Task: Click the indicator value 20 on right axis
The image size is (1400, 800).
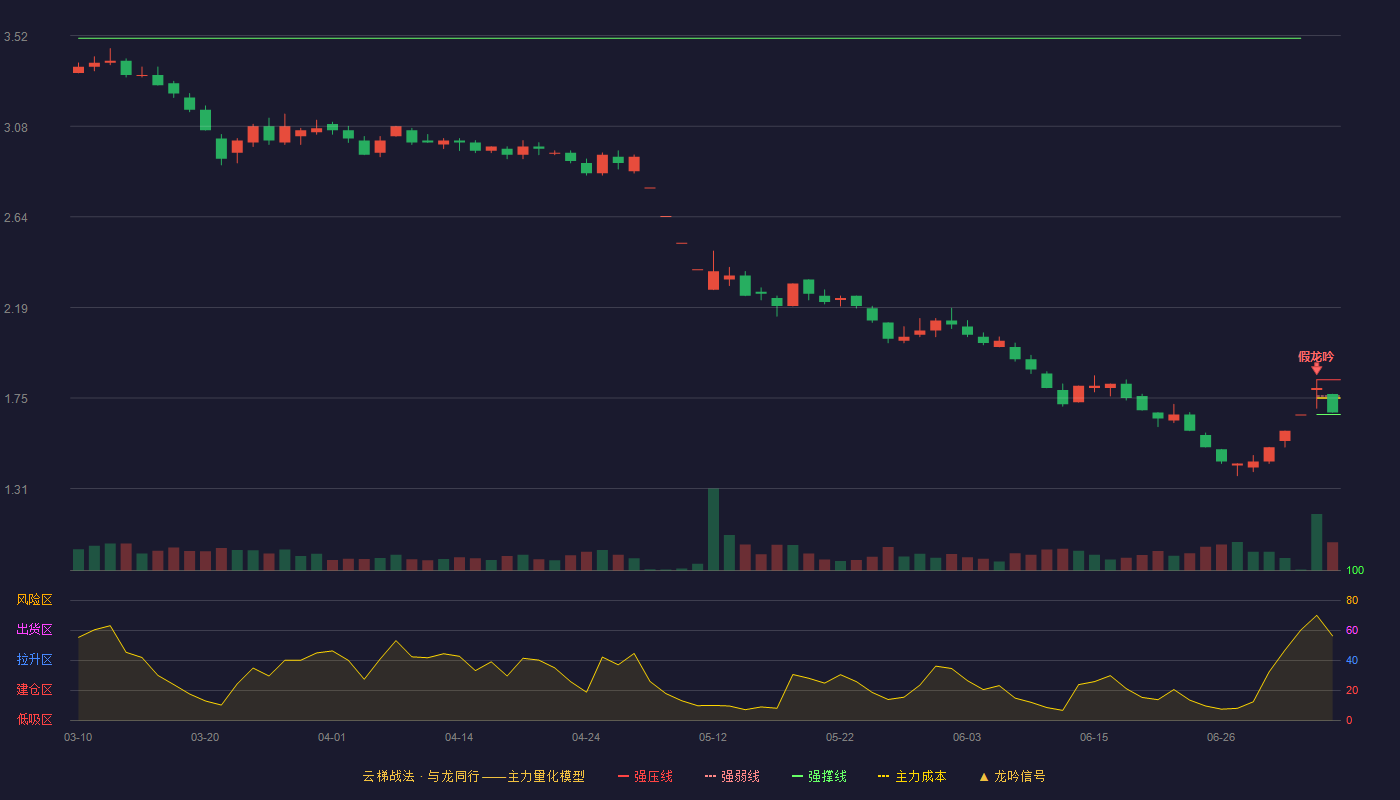Action: click(1352, 690)
